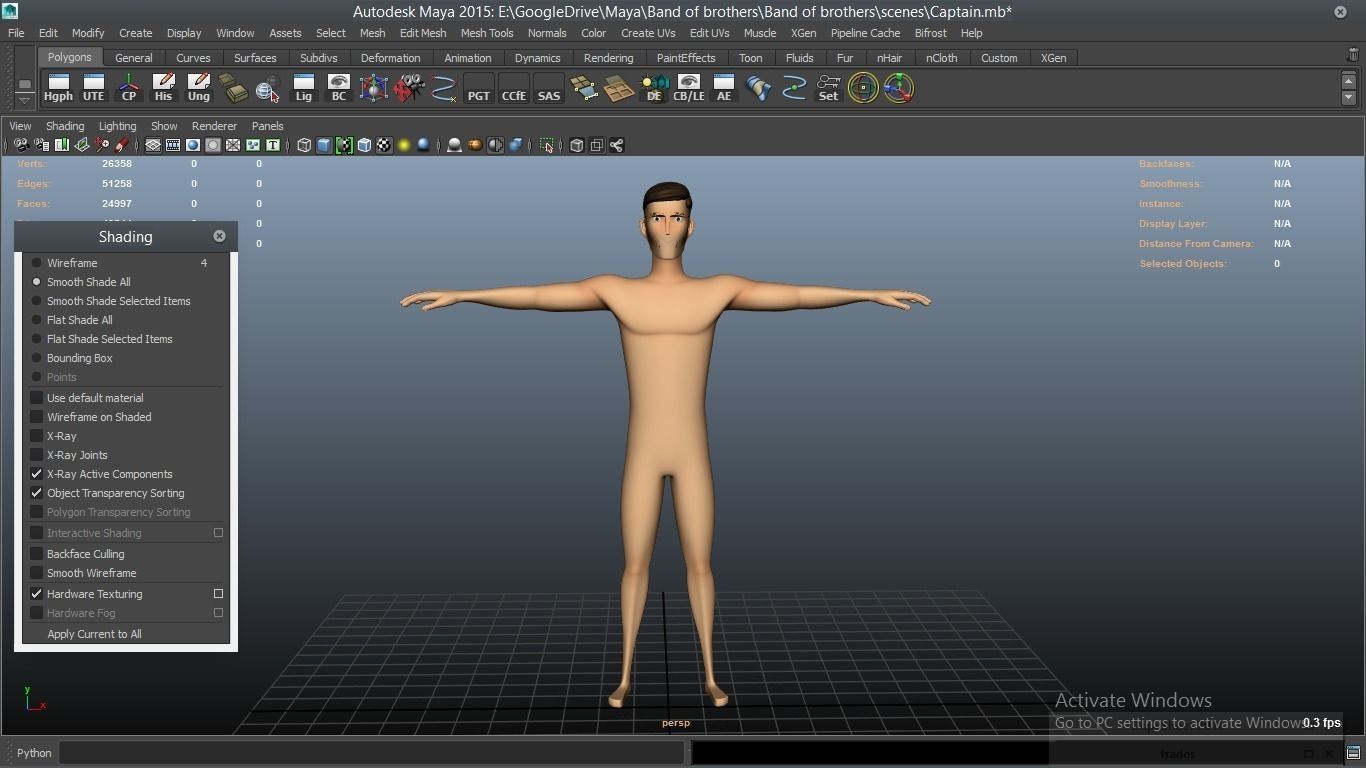
Task: Click the CB/LE shelf icon
Action: (x=689, y=88)
